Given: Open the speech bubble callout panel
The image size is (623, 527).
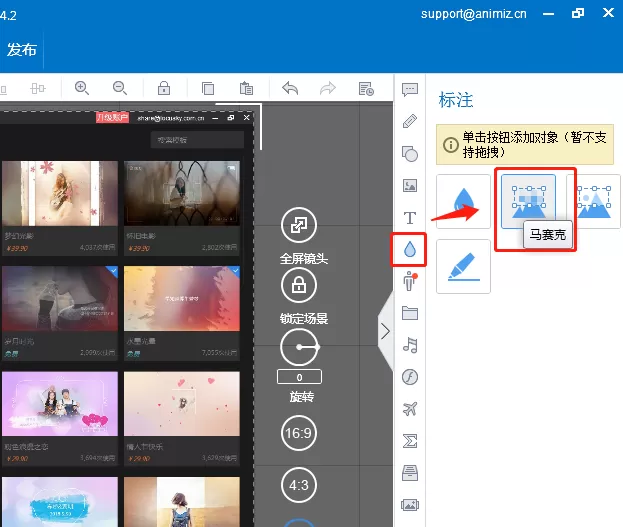Looking at the screenshot, I should 410,89.
